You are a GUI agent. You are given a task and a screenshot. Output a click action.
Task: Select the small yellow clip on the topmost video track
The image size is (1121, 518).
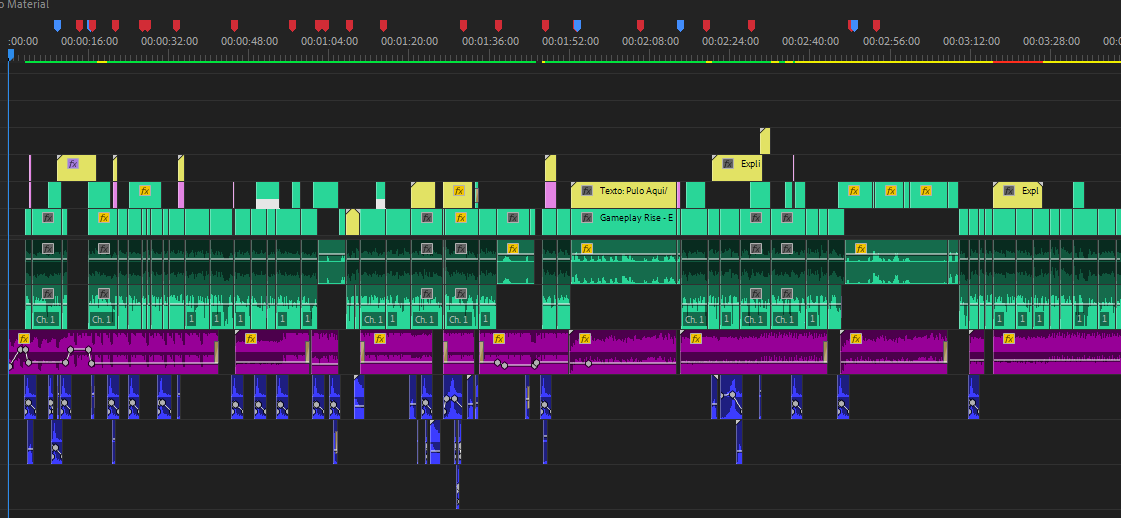coord(765,141)
